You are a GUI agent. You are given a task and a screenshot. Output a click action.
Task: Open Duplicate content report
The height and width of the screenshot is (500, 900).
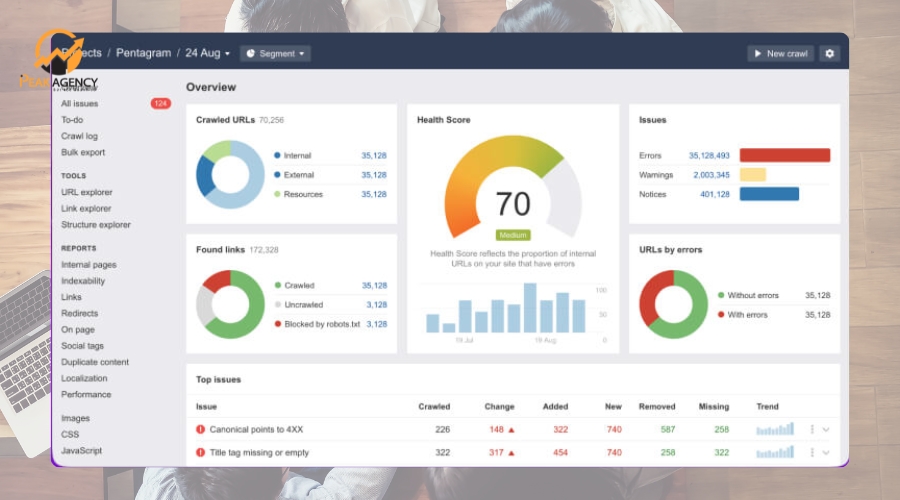click(x=95, y=362)
